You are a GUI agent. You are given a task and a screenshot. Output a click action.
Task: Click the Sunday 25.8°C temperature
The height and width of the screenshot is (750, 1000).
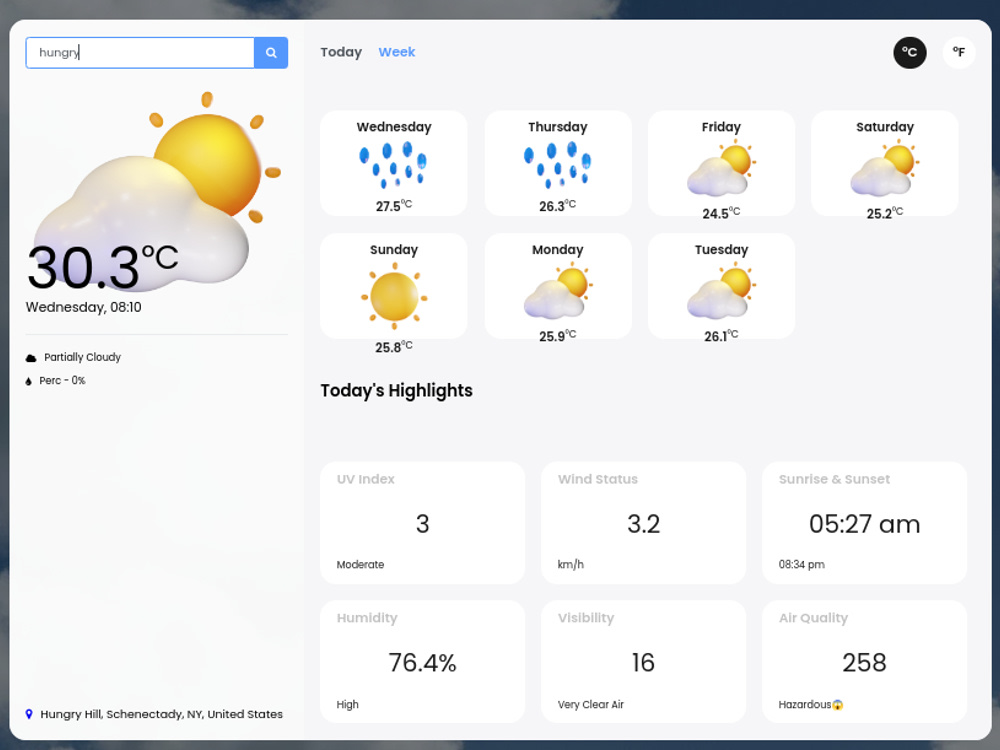click(393, 348)
